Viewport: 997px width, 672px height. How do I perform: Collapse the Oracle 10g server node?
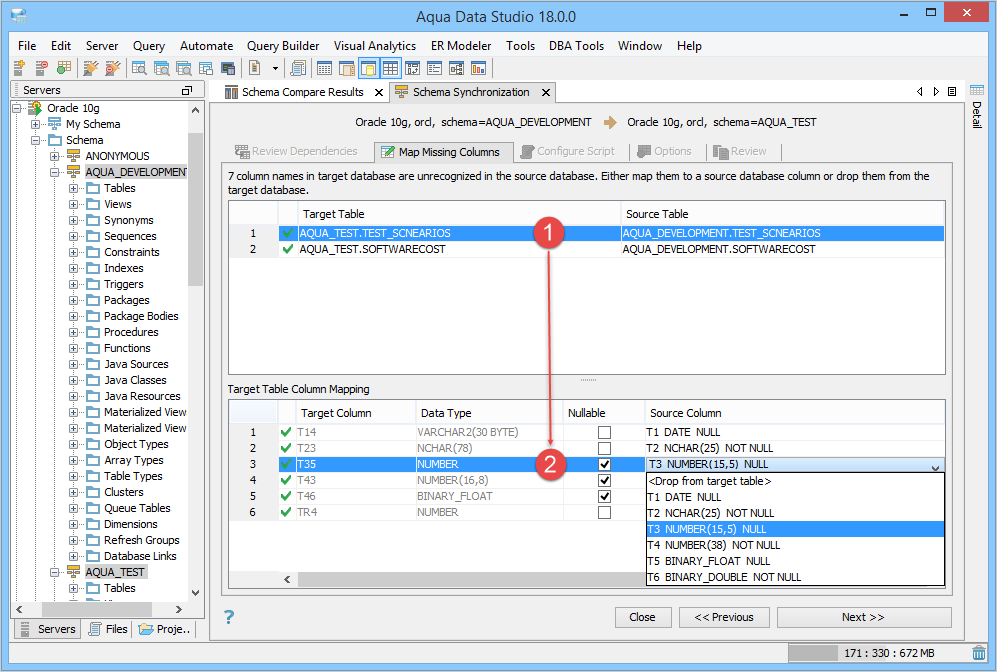click(17, 108)
